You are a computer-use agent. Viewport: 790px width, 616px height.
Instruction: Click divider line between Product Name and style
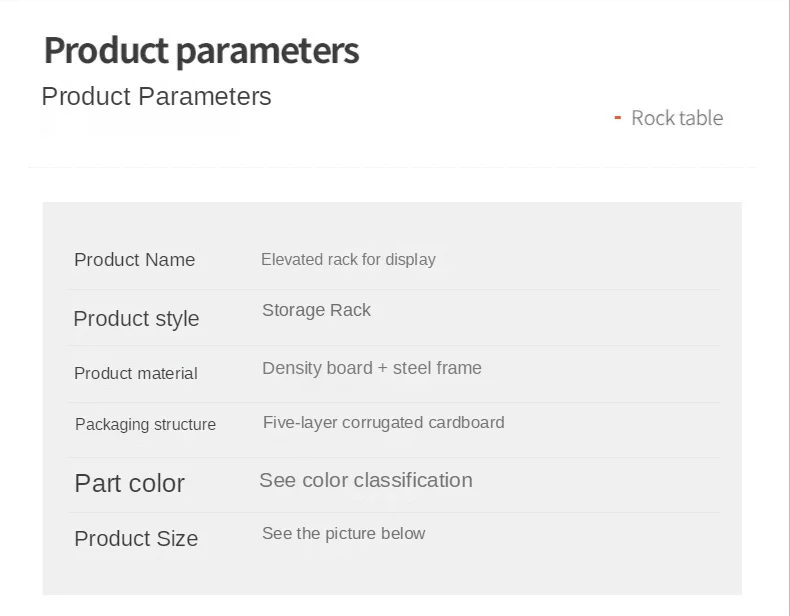pyautogui.click(x=393, y=290)
